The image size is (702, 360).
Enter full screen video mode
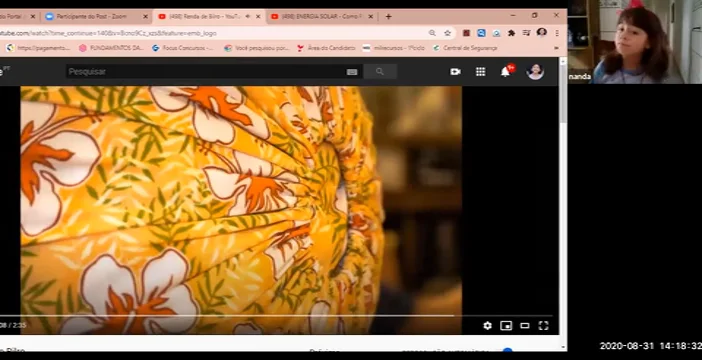pyautogui.click(x=544, y=326)
